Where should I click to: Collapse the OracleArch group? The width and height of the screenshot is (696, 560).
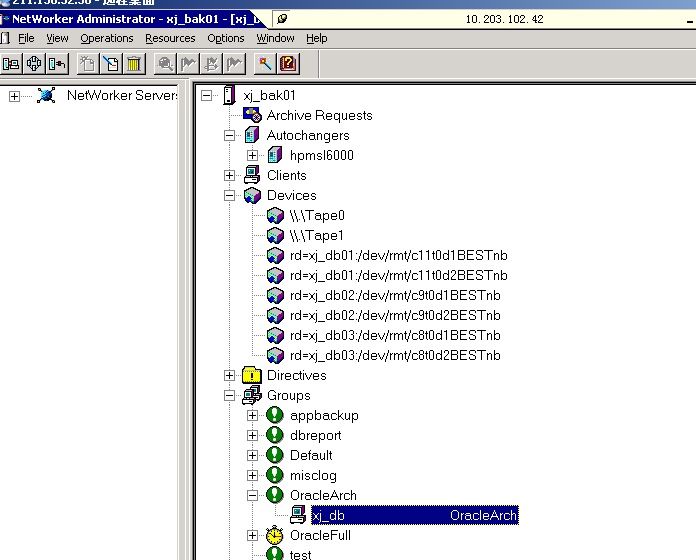tap(253, 495)
